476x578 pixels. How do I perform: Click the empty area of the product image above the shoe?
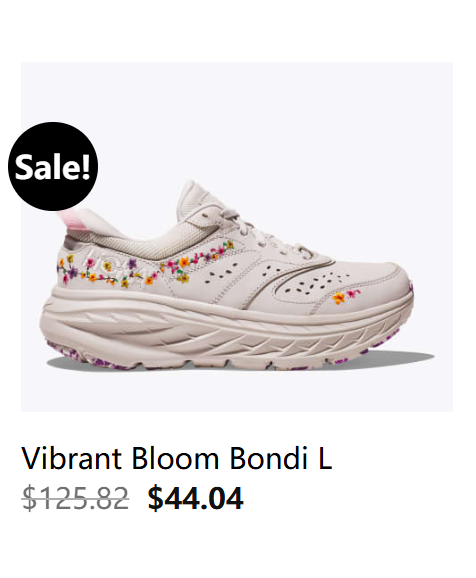point(237,118)
